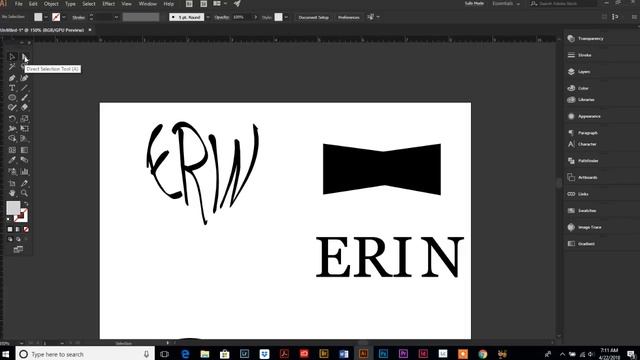This screenshot has width=640, height=360.
Task: Change screen mode at toolbar bottom
Action: point(18,249)
